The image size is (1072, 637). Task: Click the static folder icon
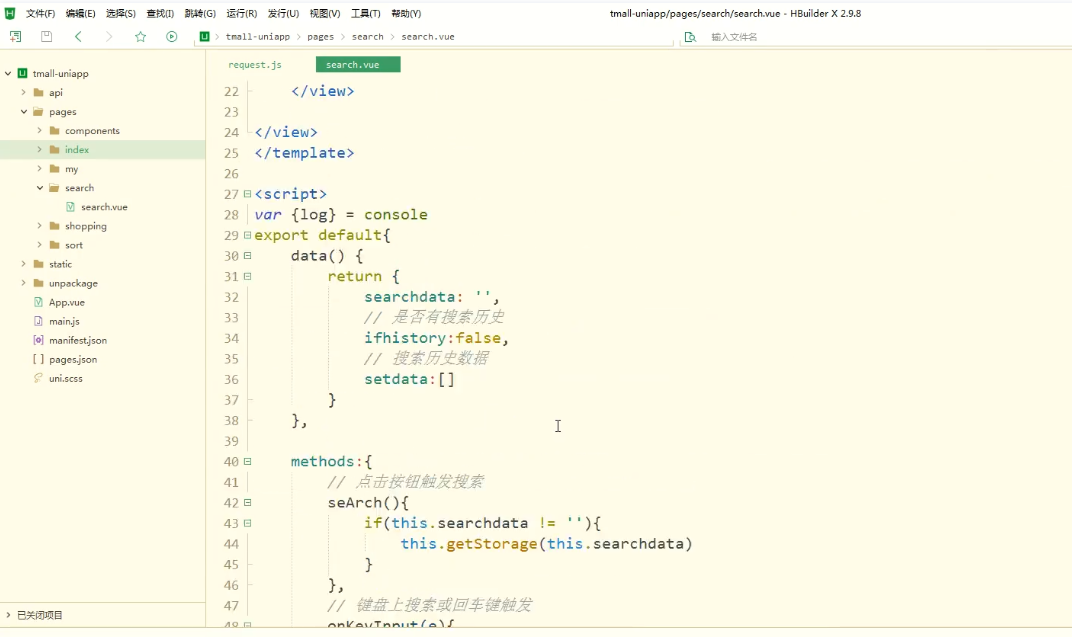click(x=38, y=264)
